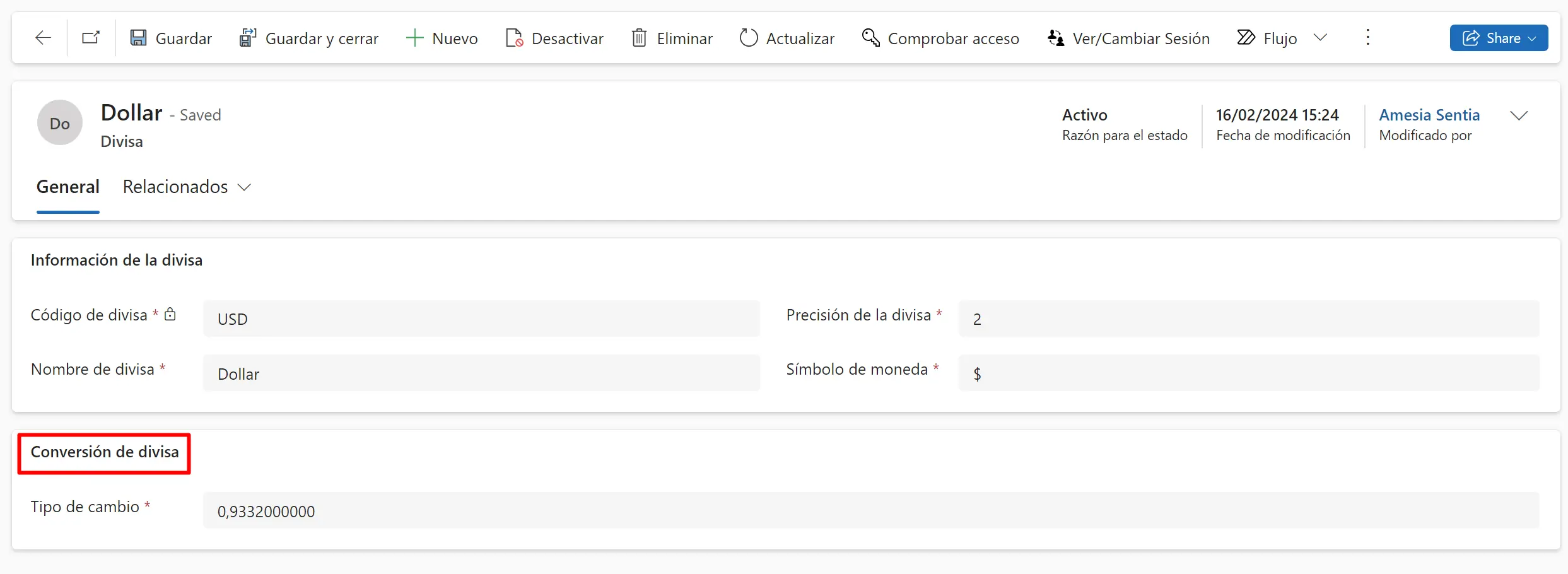
Task: Click the Desactivar document icon
Action: click(x=514, y=38)
